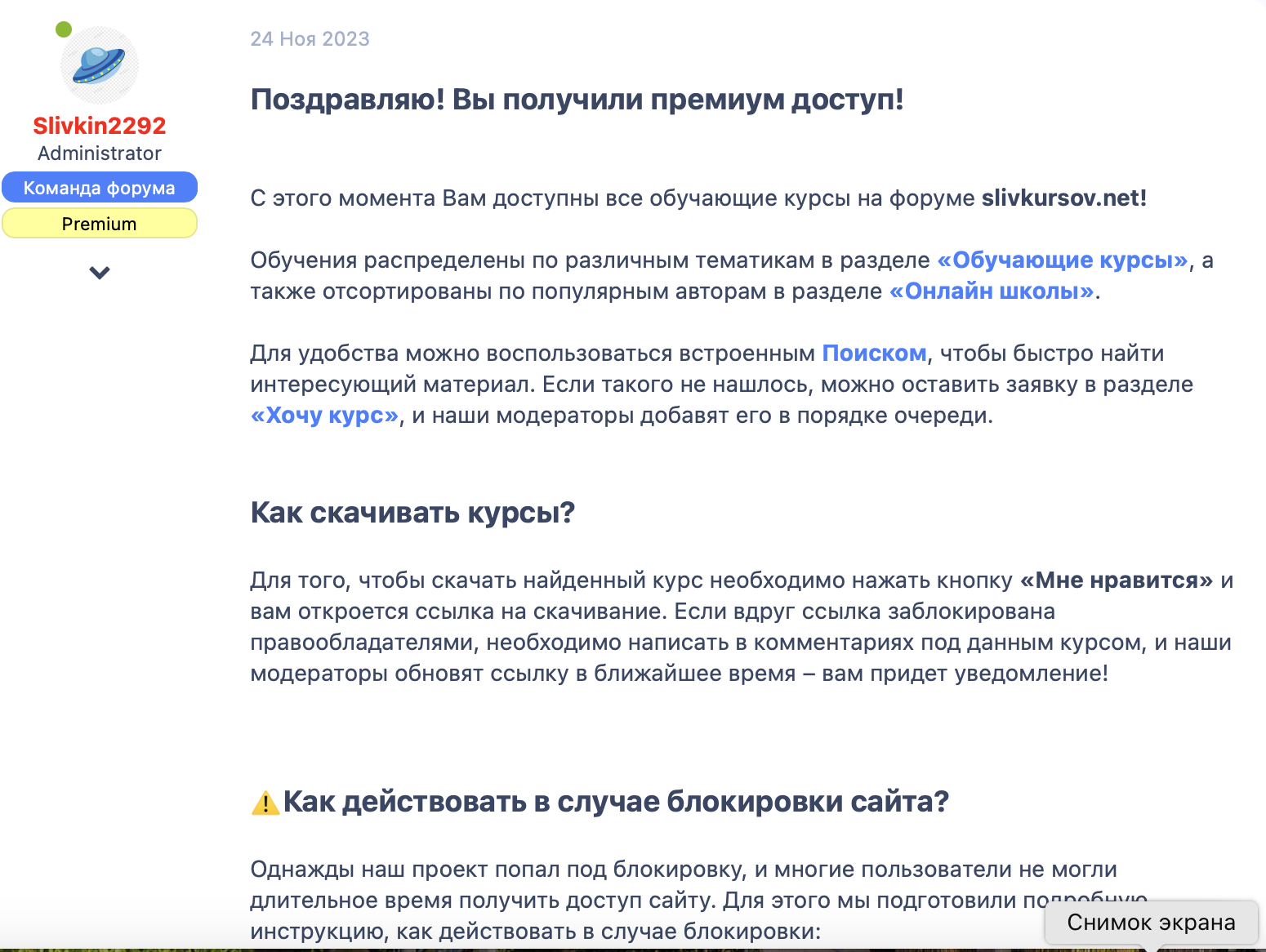Click the UFO avatar of Slivkin2292
Screen dimensions: 1266x952
point(100,65)
